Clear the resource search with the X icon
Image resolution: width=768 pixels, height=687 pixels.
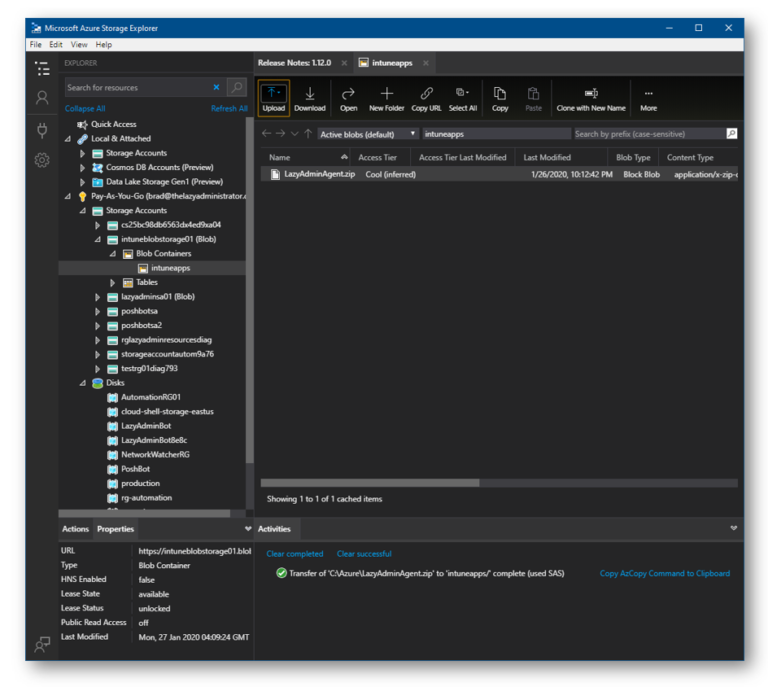pos(216,87)
